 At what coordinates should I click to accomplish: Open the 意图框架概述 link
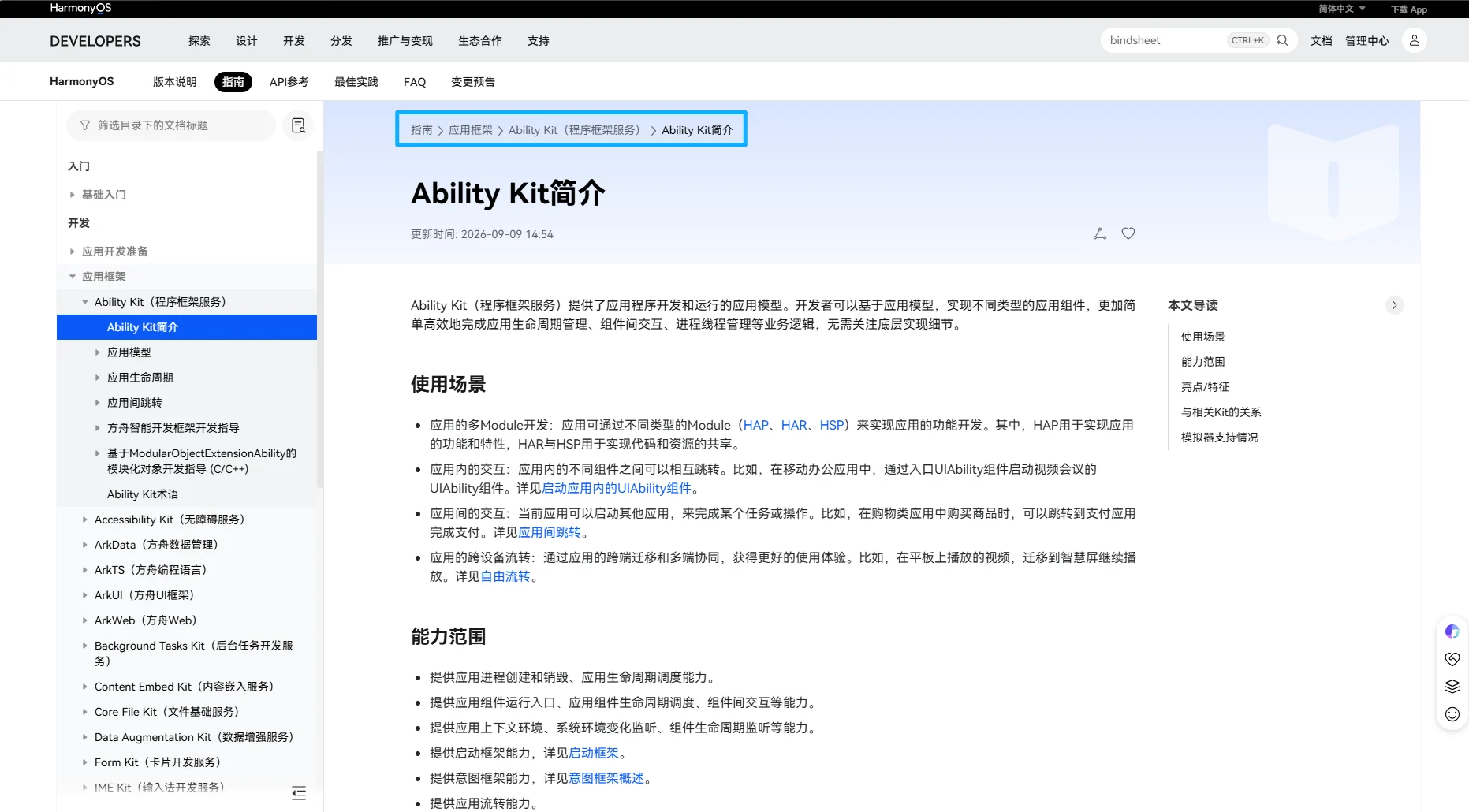[606, 778]
